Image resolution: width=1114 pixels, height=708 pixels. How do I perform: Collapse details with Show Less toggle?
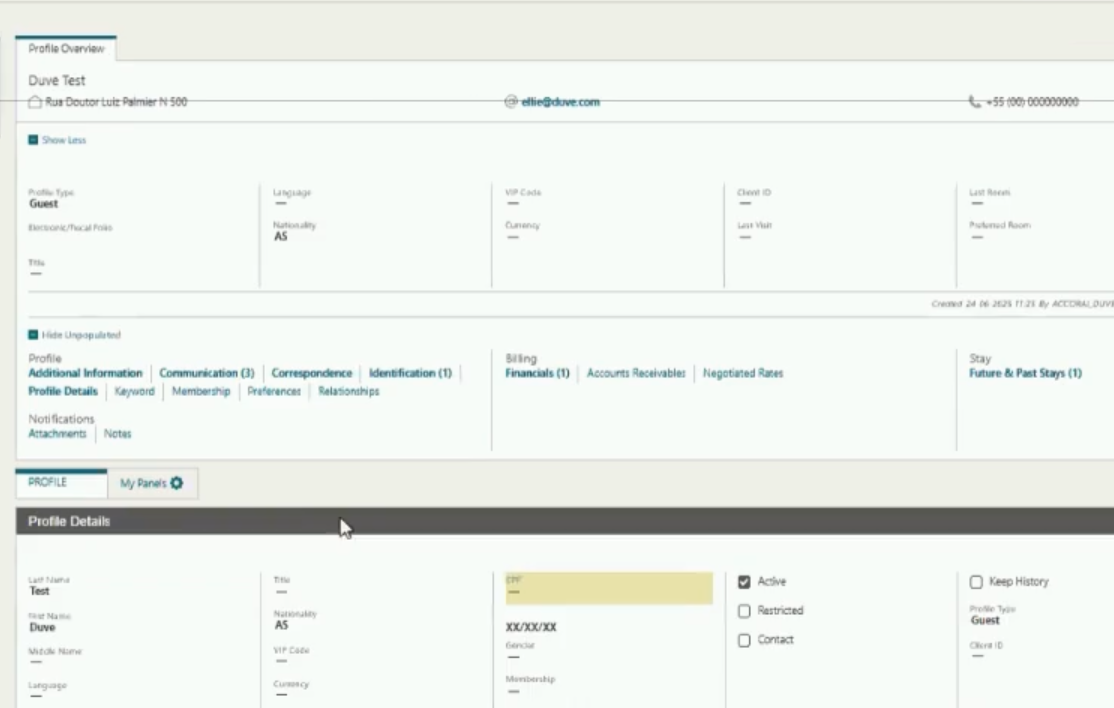pyautogui.click(x=57, y=140)
